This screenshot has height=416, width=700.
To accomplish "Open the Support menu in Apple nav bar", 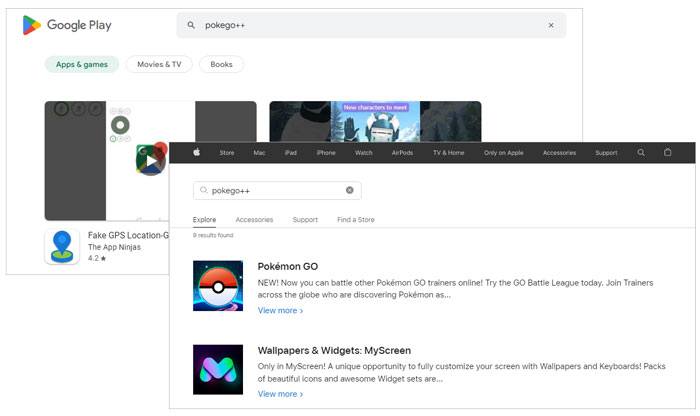I will (606, 153).
